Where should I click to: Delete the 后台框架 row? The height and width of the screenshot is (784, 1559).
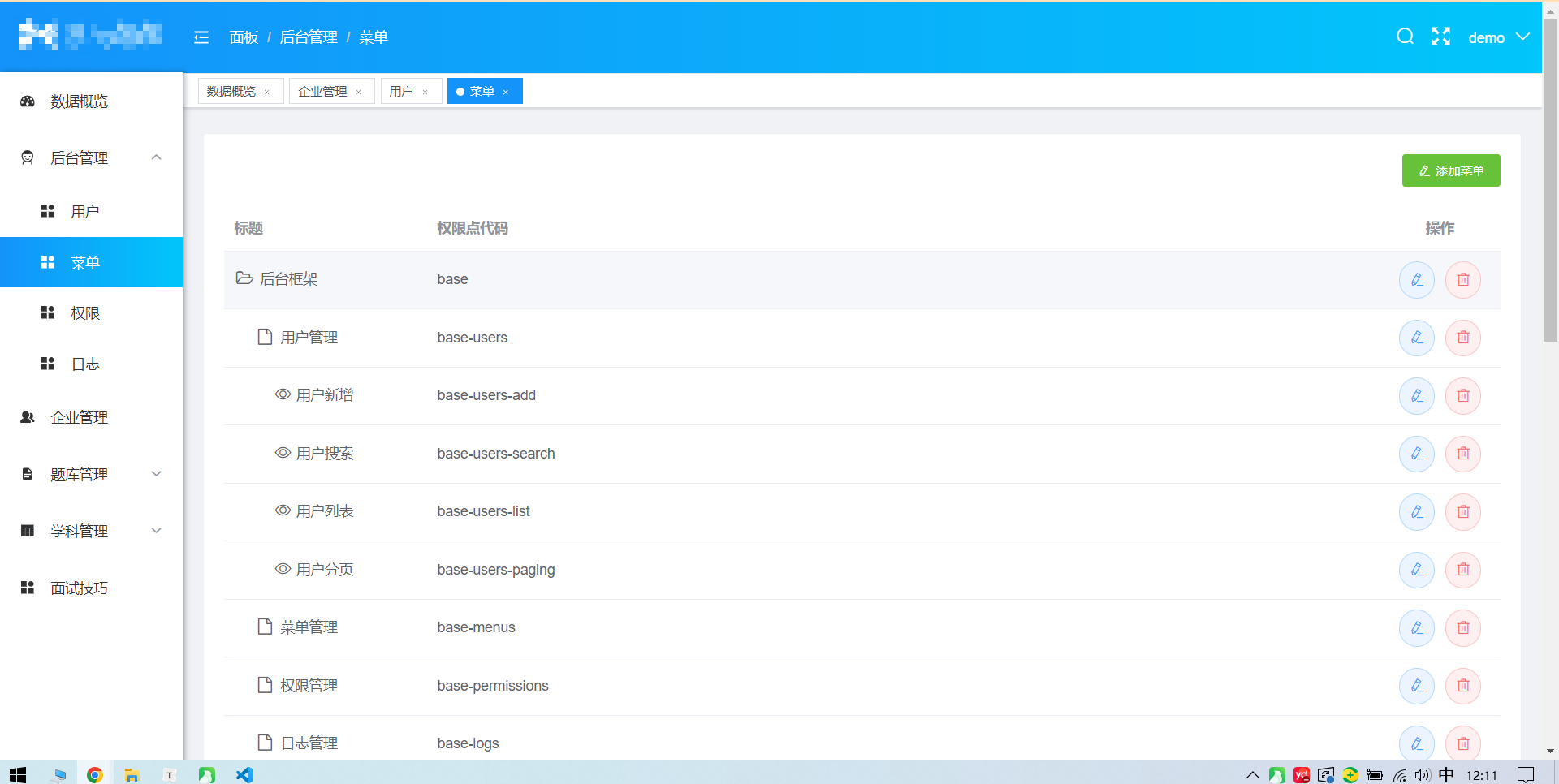(1463, 280)
